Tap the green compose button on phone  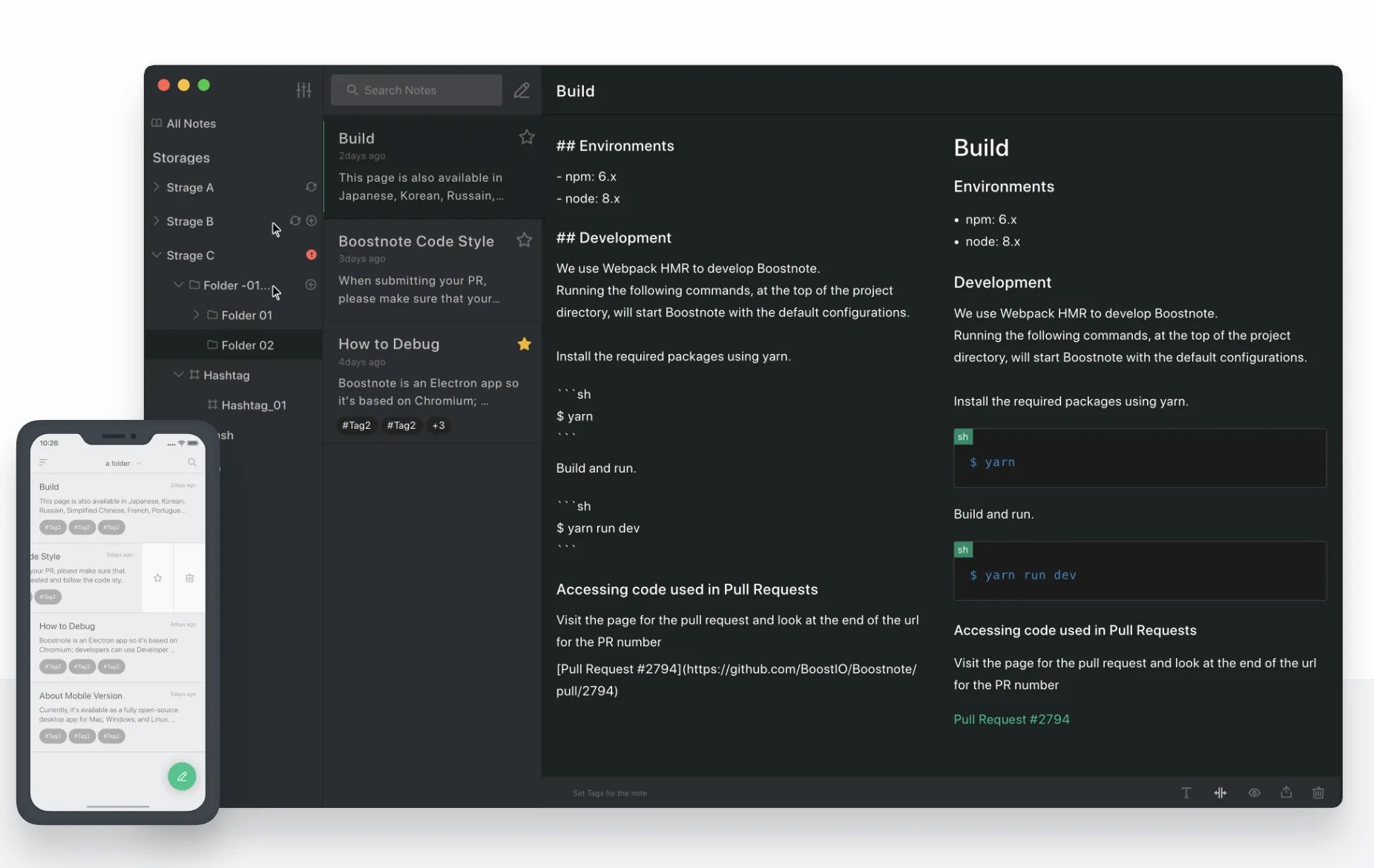[182, 776]
